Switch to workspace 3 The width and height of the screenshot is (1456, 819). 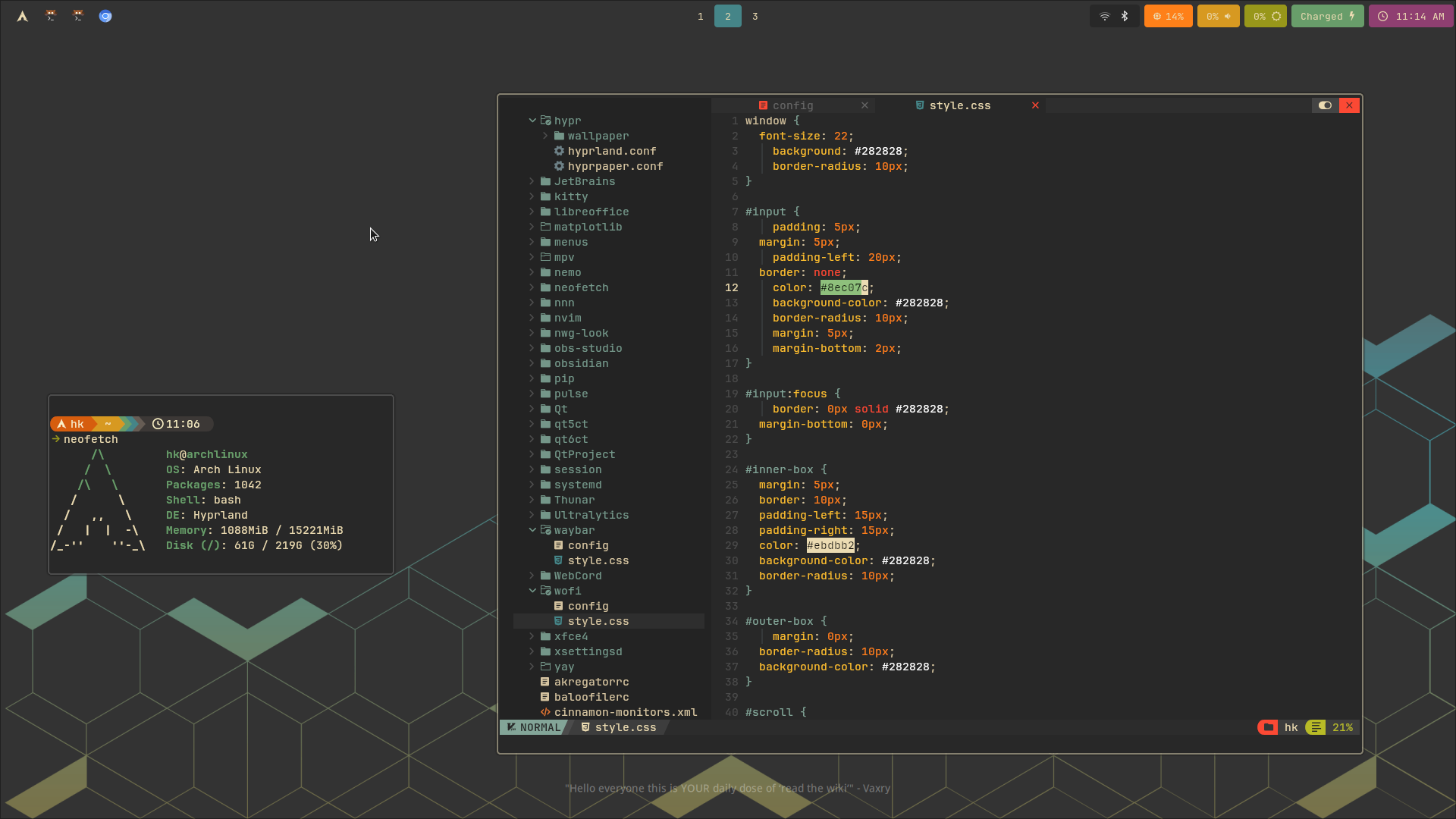755,16
